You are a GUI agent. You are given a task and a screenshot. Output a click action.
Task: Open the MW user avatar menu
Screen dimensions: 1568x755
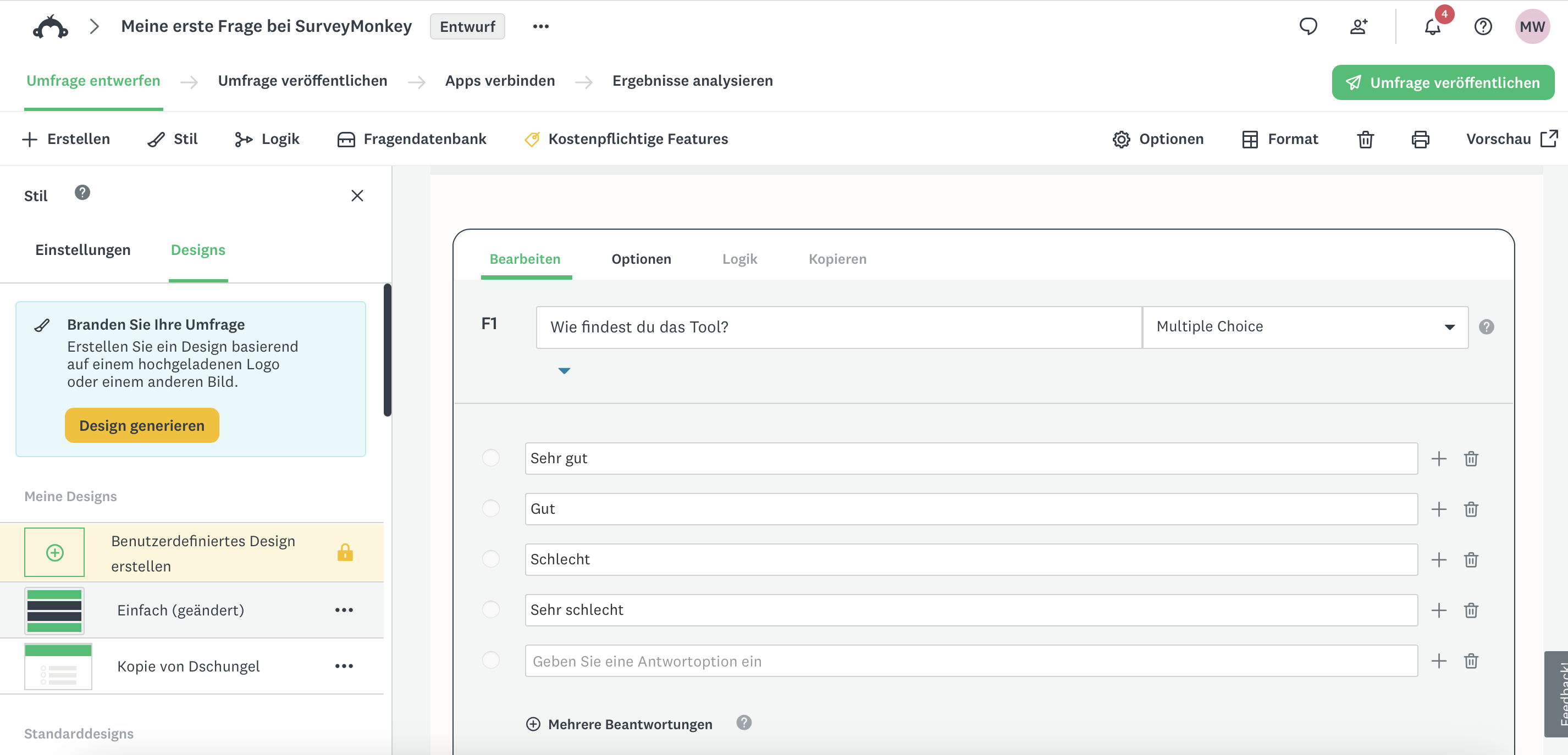coord(1532,27)
